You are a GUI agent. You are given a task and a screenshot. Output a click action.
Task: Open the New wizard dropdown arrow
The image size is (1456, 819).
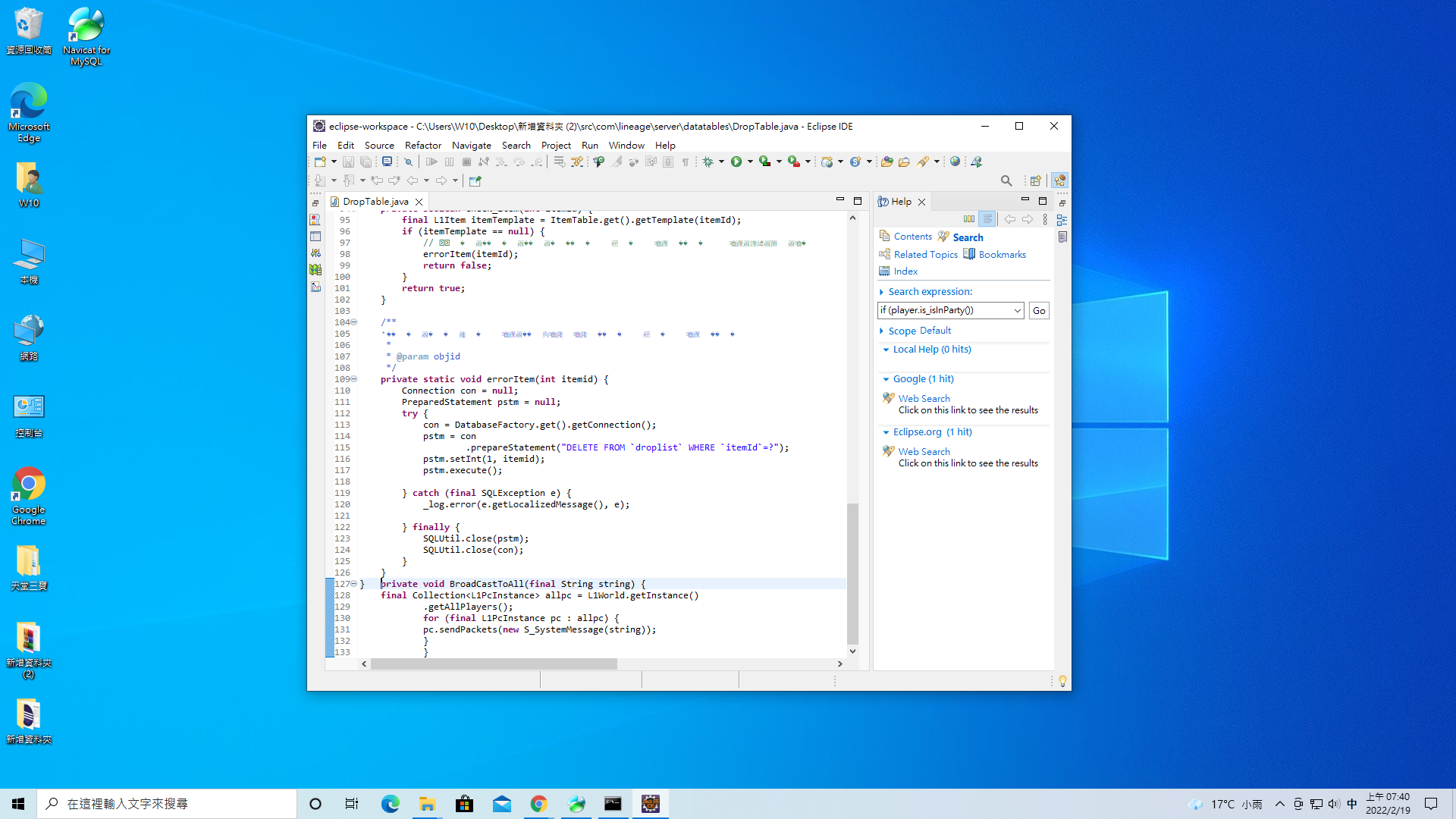click(x=334, y=162)
